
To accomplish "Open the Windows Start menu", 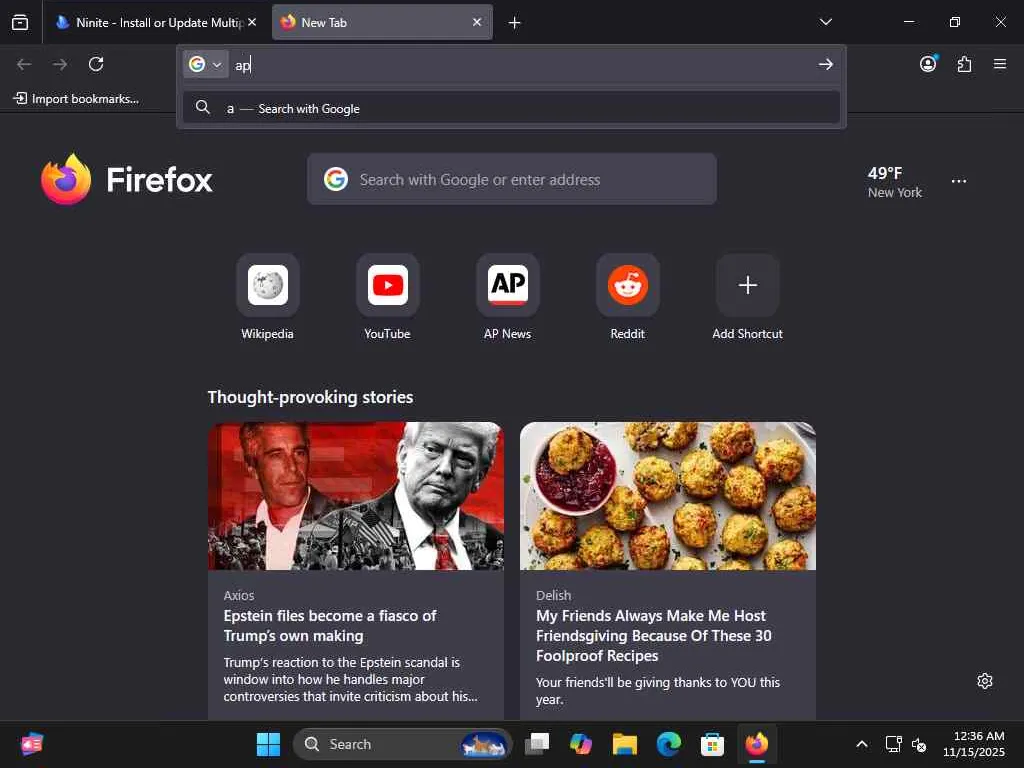I will pyautogui.click(x=268, y=744).
